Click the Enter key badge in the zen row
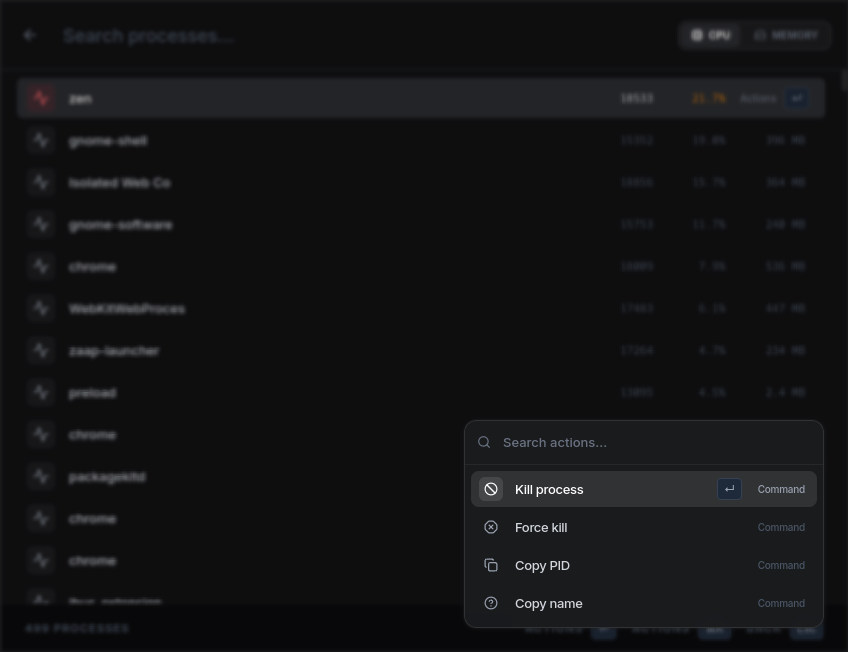The height and width of the screenshot is (652, 848). point(797,98)
